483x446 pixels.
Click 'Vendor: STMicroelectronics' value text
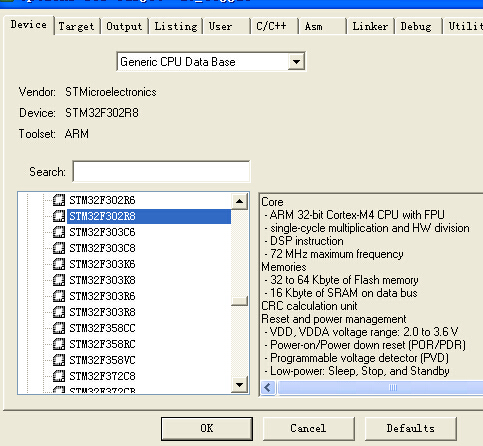[x=111, y=92]
